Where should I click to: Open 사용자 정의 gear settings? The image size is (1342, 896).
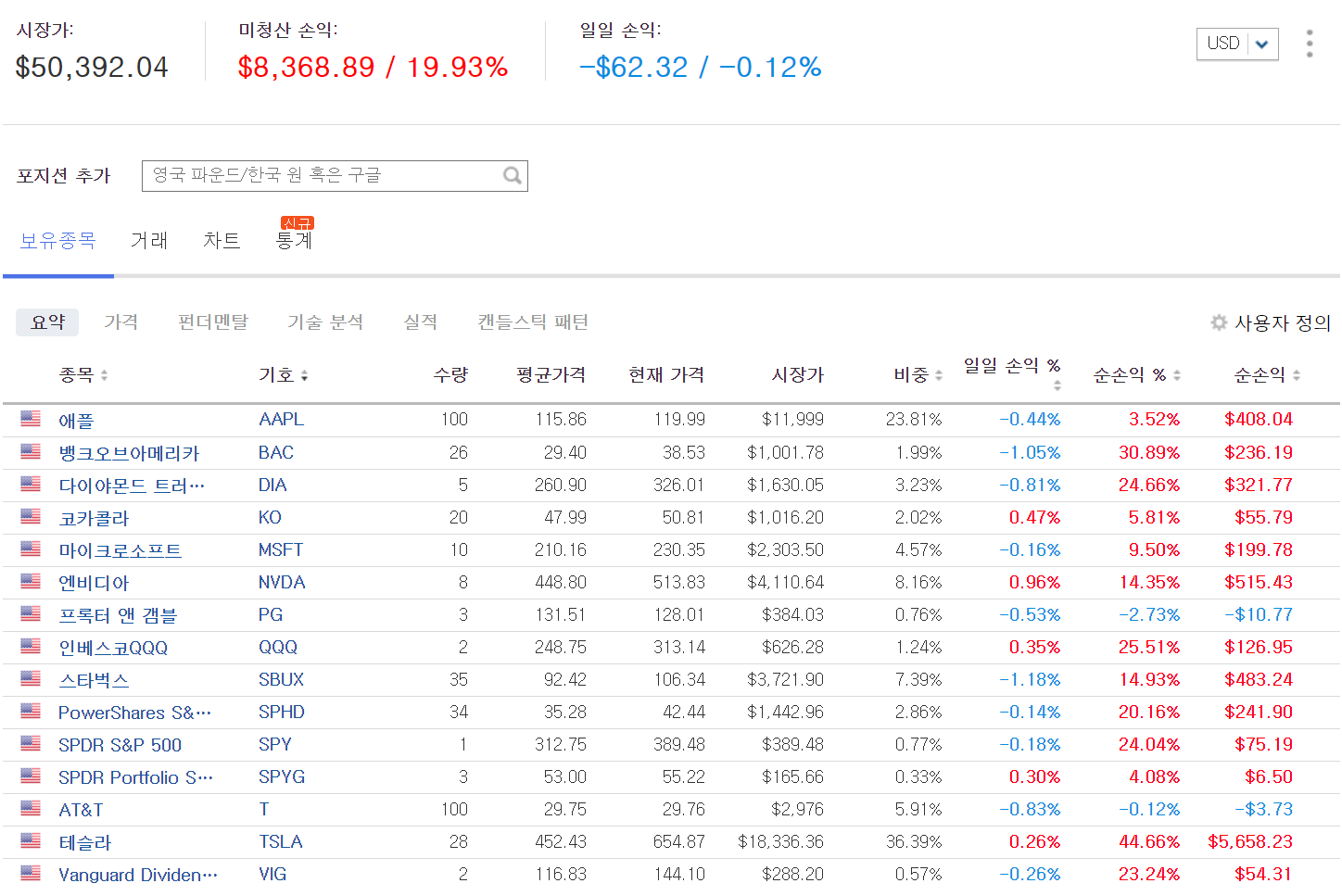(1271, 322)
